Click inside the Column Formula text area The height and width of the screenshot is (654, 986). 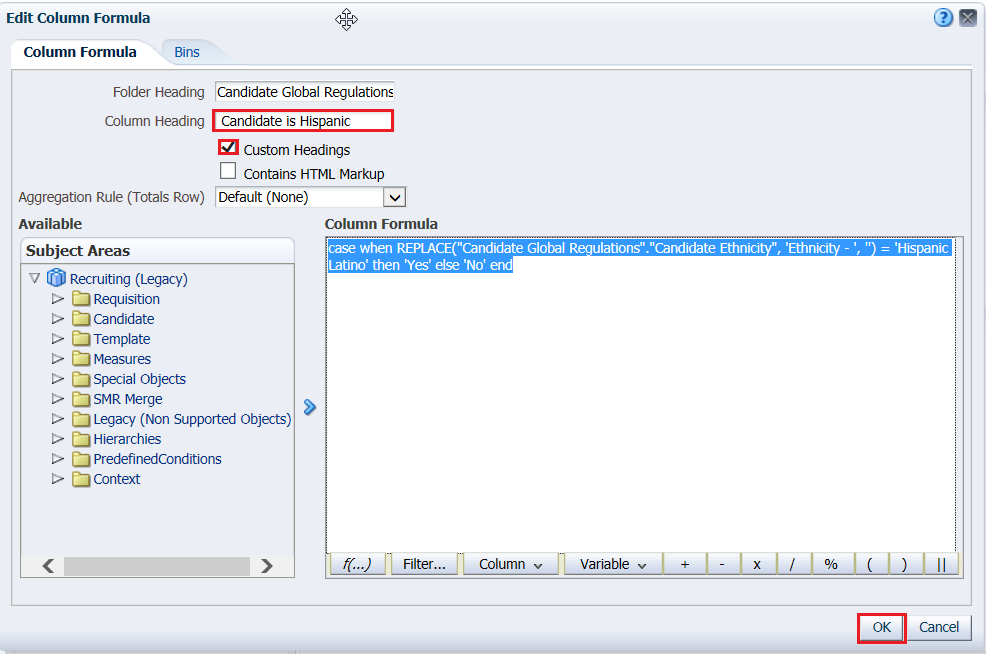pyautogui.click(x=641, y=395)
